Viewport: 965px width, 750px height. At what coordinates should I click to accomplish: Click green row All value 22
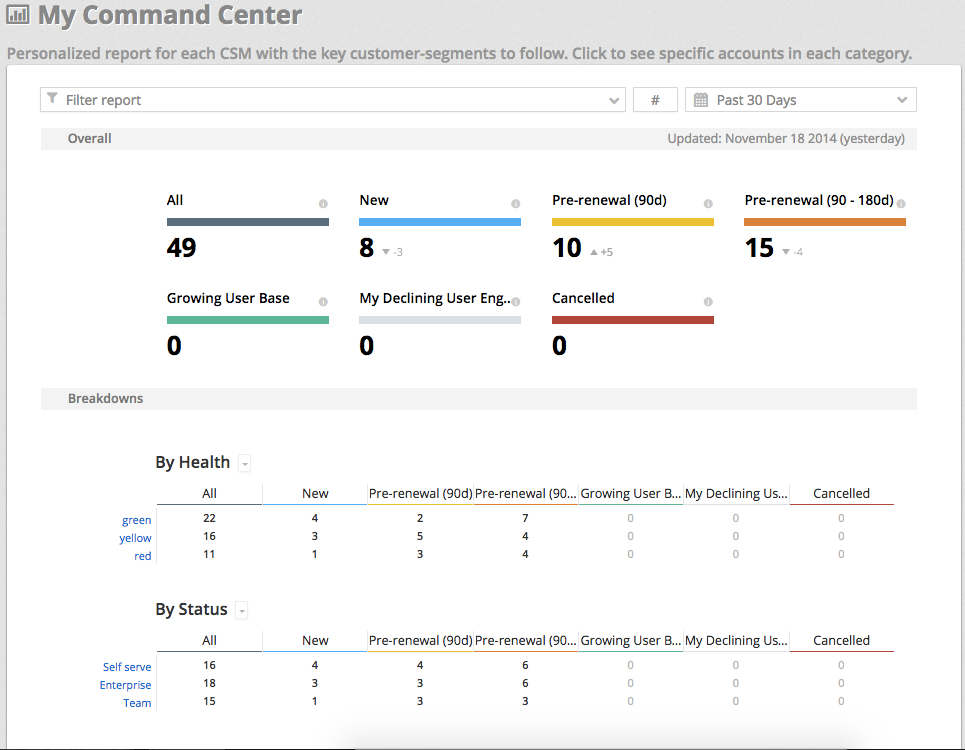point(209,518)
